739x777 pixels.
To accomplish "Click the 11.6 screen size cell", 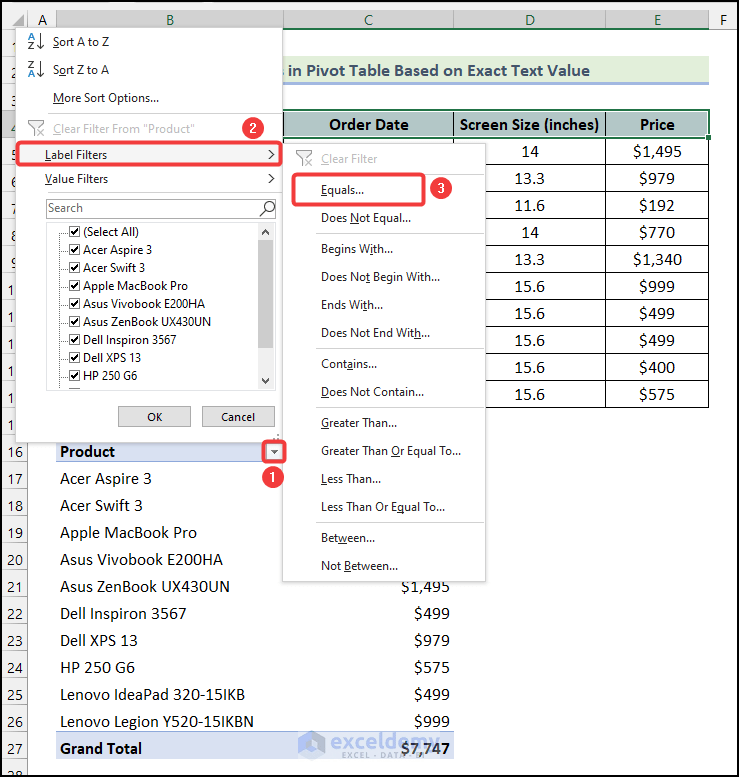I will [545, 205].
